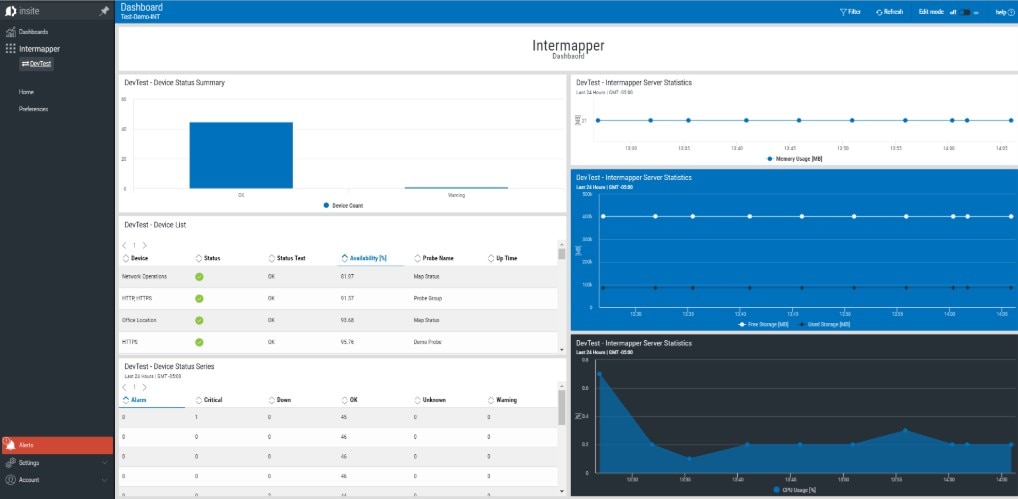Sort Status Series by Down column

280,400
